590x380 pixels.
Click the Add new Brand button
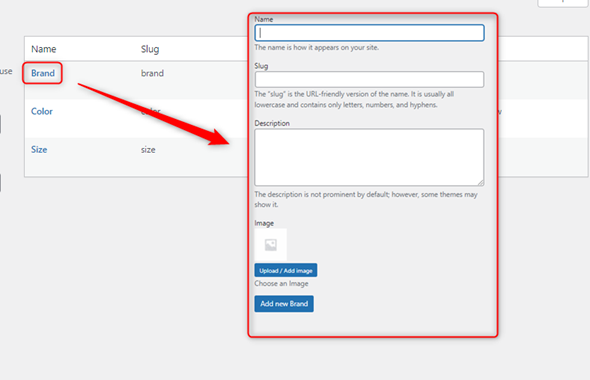[x=284, y=304]
